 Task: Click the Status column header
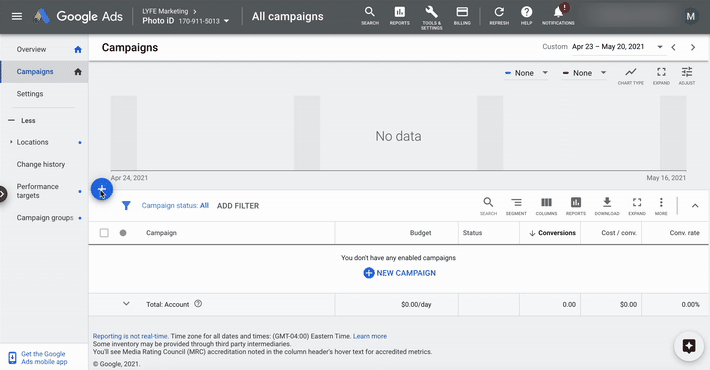pos(472,233)
